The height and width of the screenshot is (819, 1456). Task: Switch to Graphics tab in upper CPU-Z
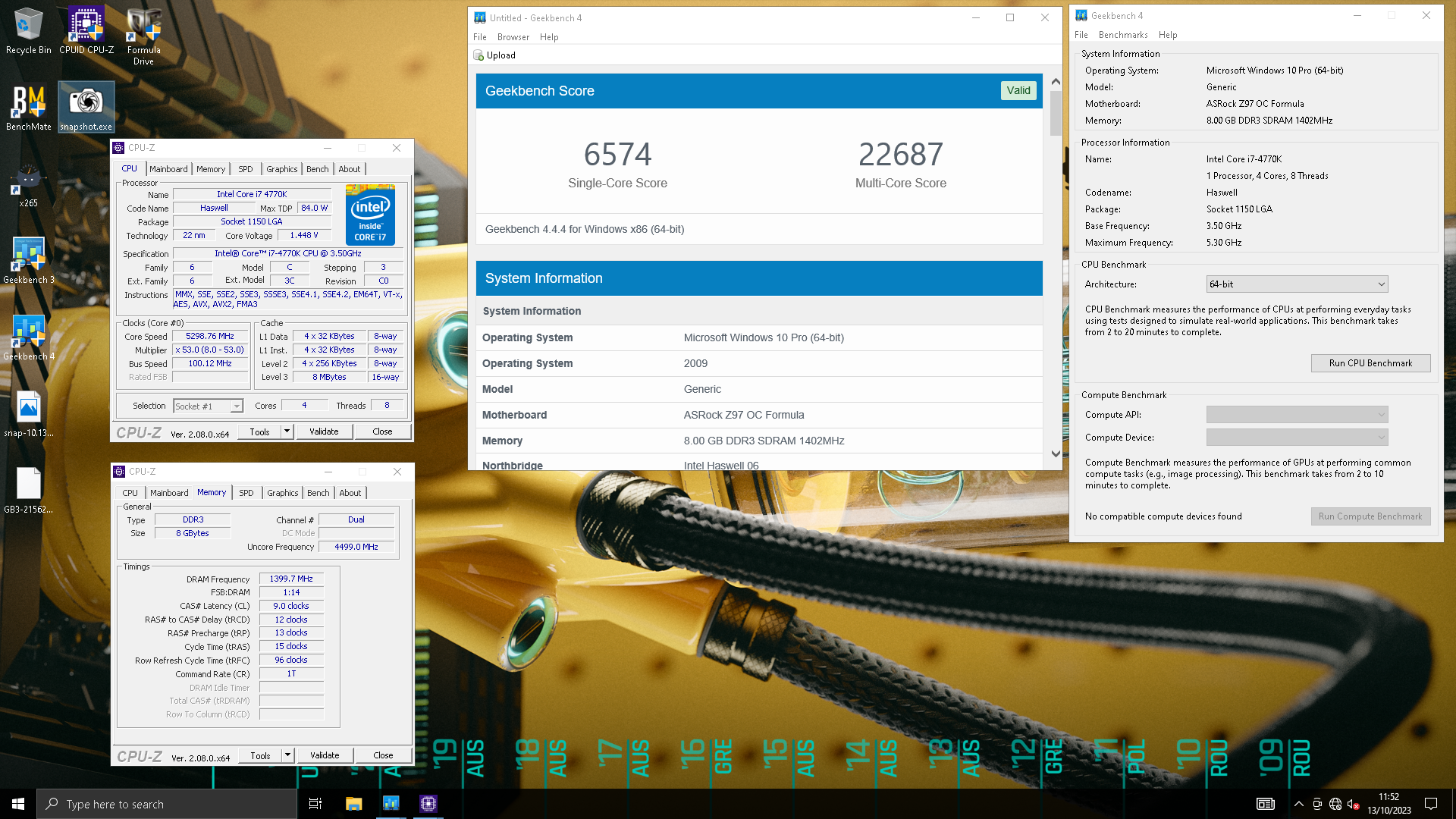(282, 169)
